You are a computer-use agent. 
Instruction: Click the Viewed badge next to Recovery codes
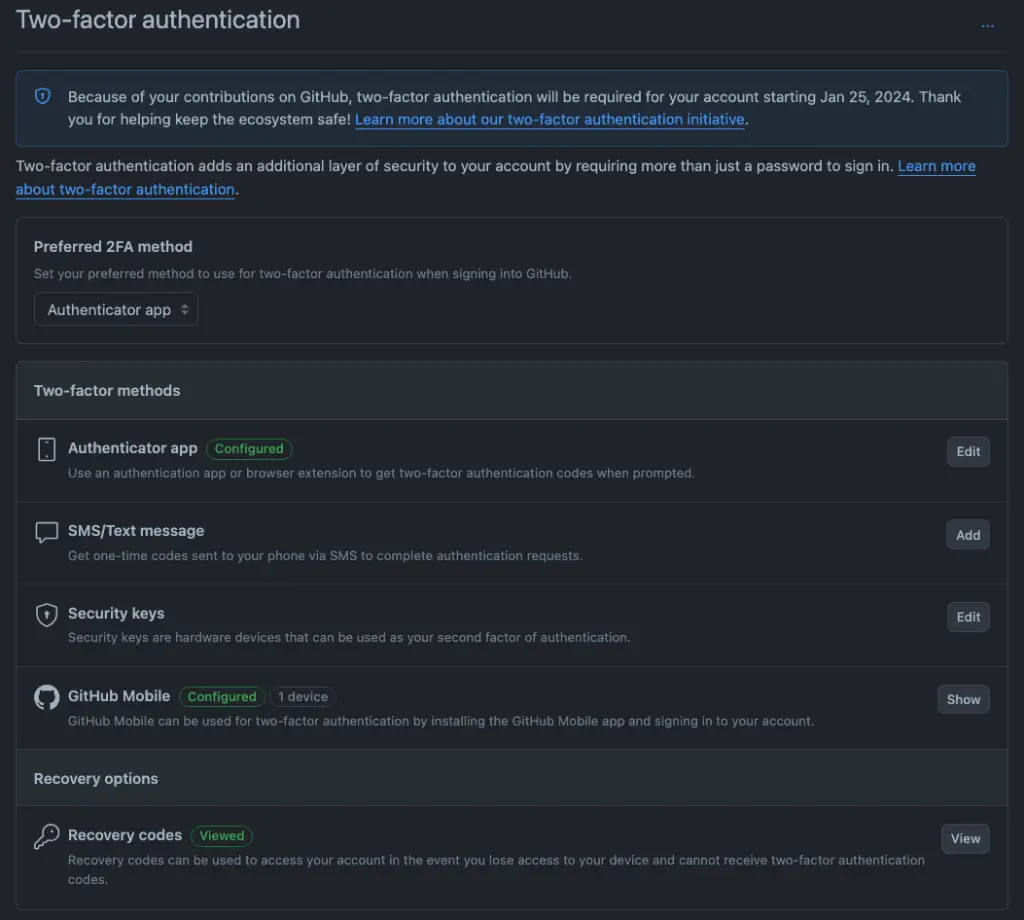pyautogui.click(x=221, y=836)
